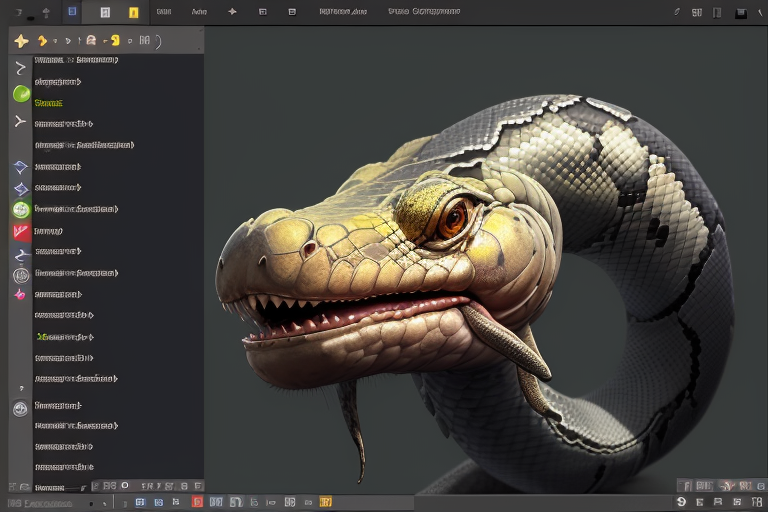Click the circular arrow icon at bottom right
Image resolution: width=768 pixels, height=512 pixels.
coord(682,500)
